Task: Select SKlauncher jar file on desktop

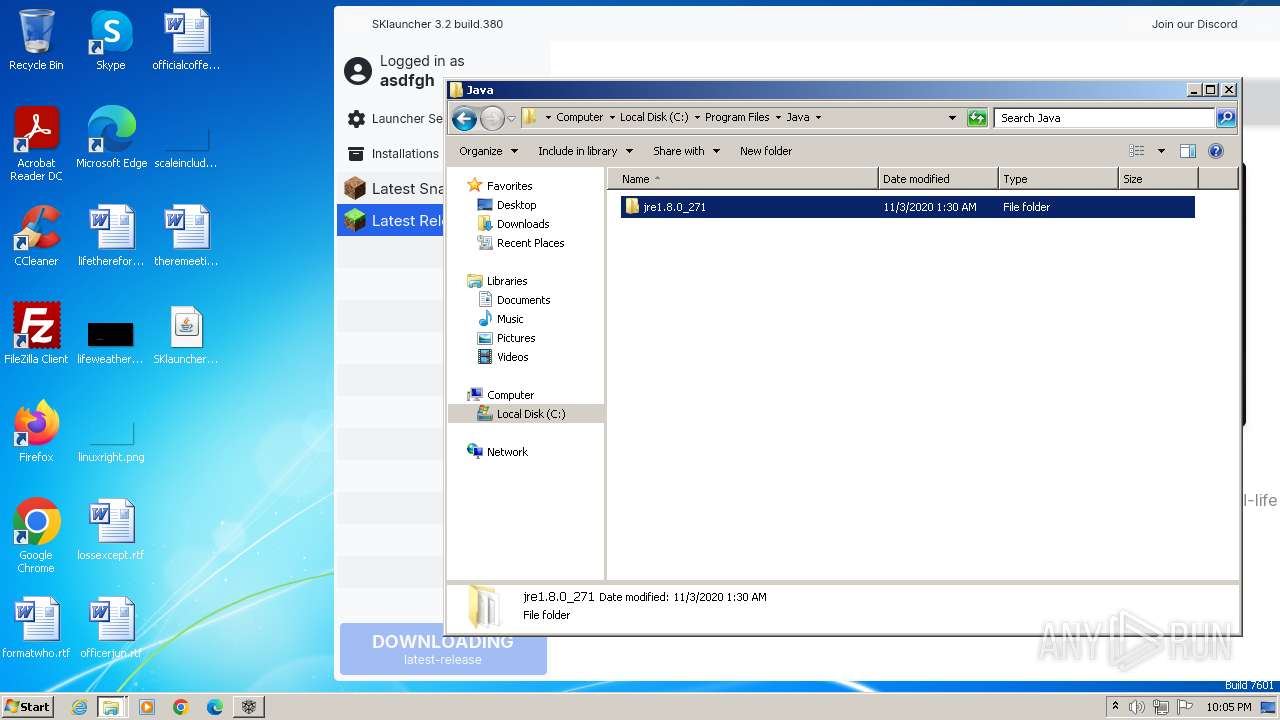Action: 186,334
